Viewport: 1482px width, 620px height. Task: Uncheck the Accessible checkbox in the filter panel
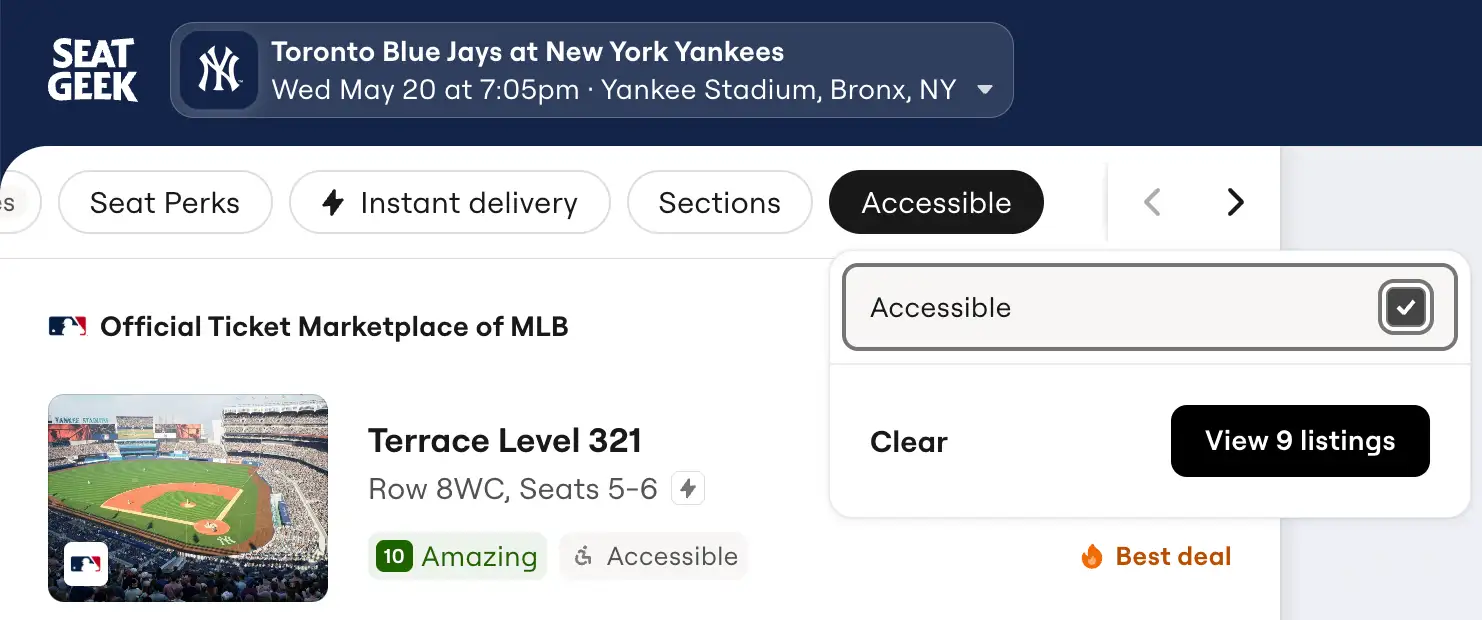tap(1406, 308)
